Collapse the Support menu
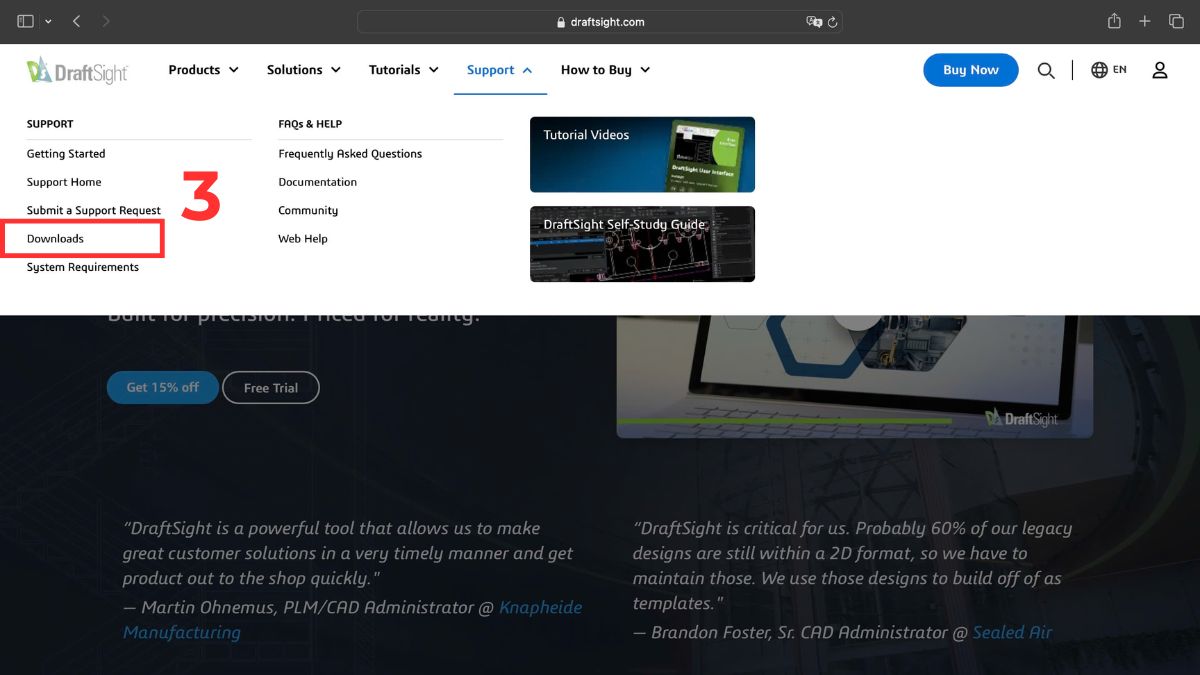This screenshot has height=675, width=1200. (500, 70)
